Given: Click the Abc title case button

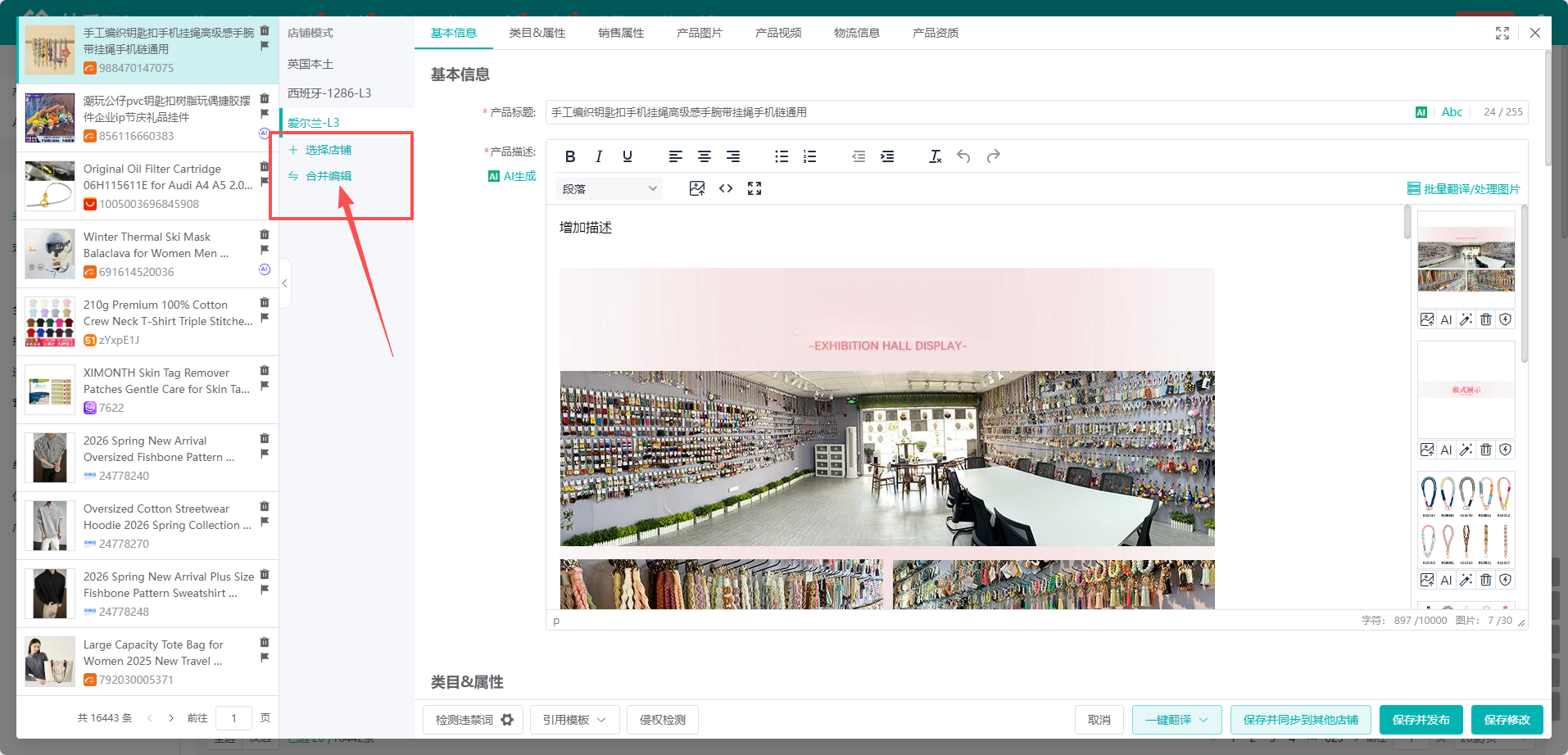Looking at the screenshot, I should (1452, 112).
